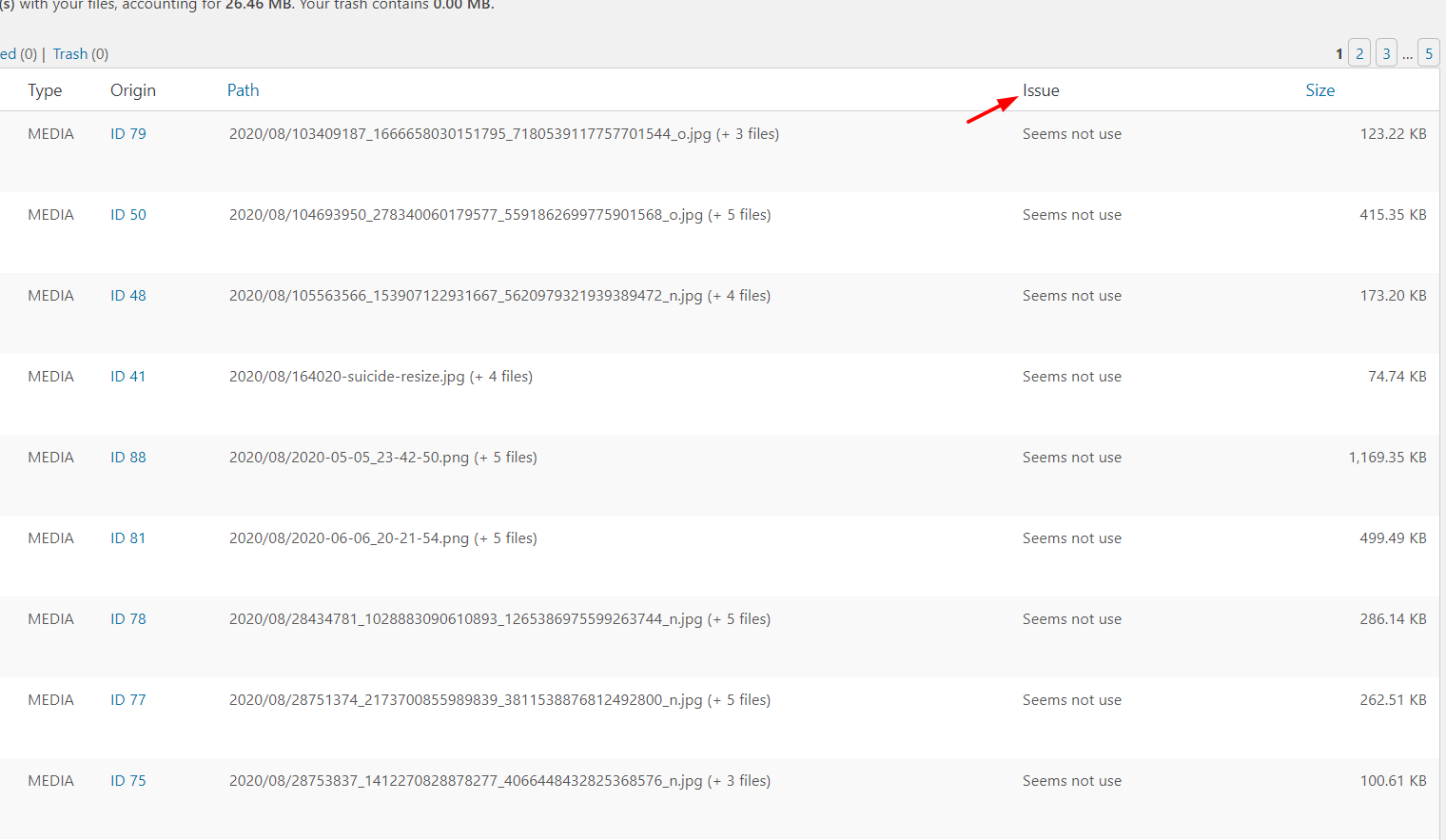Click size value 262.51 KB
The height and width of the screenshot is (840, 1446).
(1393, 700)
